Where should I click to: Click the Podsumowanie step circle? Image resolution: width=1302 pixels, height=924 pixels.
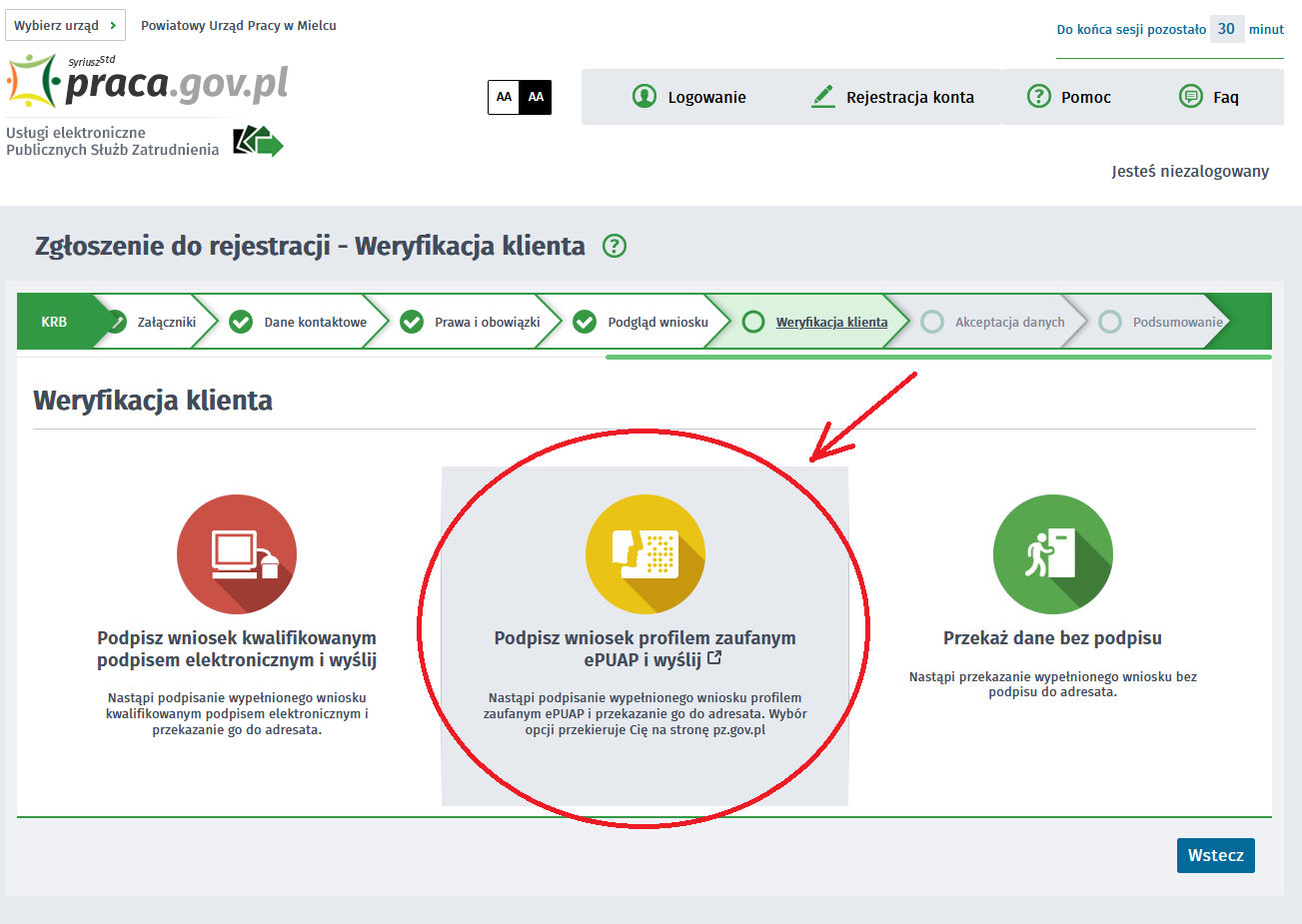pos(1110,322)
